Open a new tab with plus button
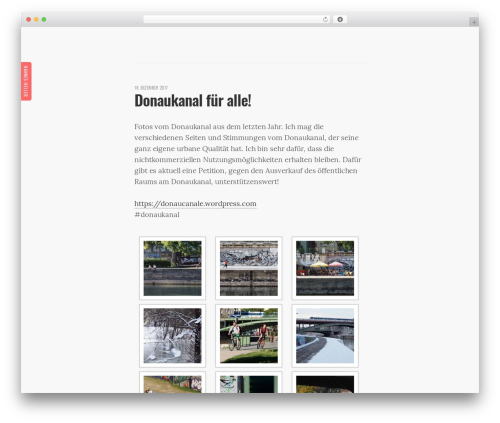Image resolution: width=500 pixels, height=423 pixels. (474, 22)
